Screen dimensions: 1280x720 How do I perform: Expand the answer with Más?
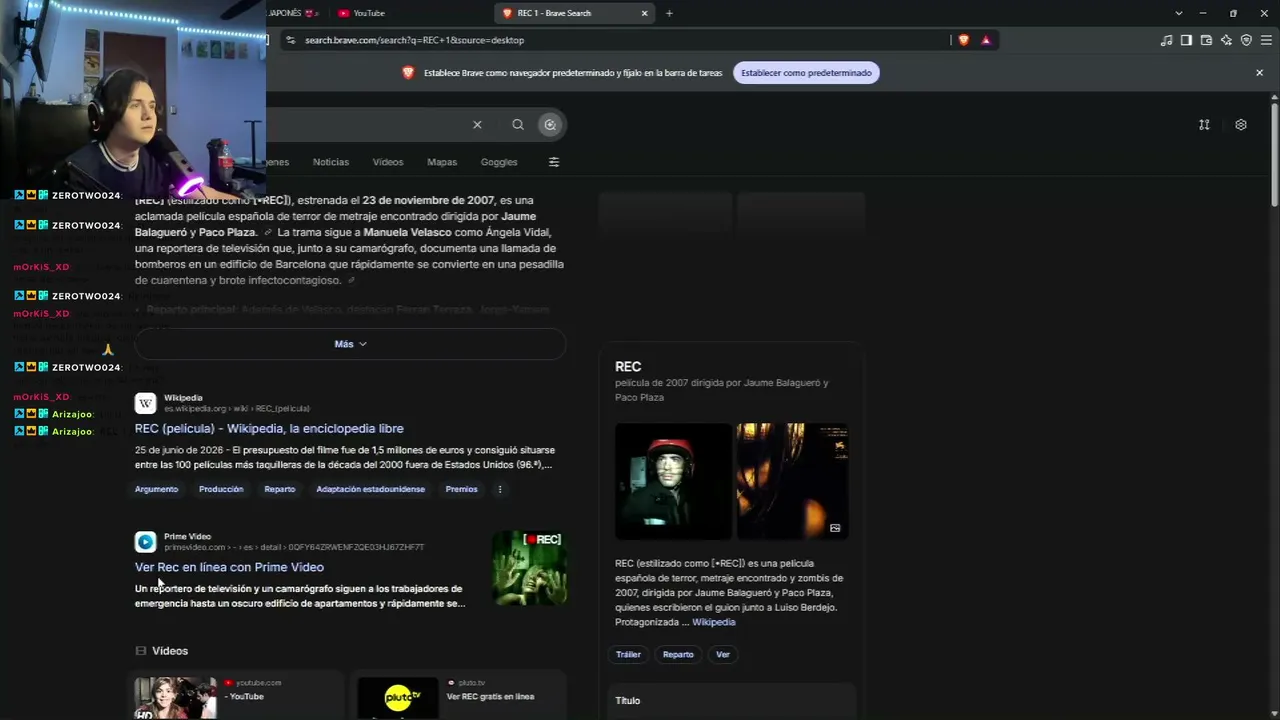click(350, 344)
